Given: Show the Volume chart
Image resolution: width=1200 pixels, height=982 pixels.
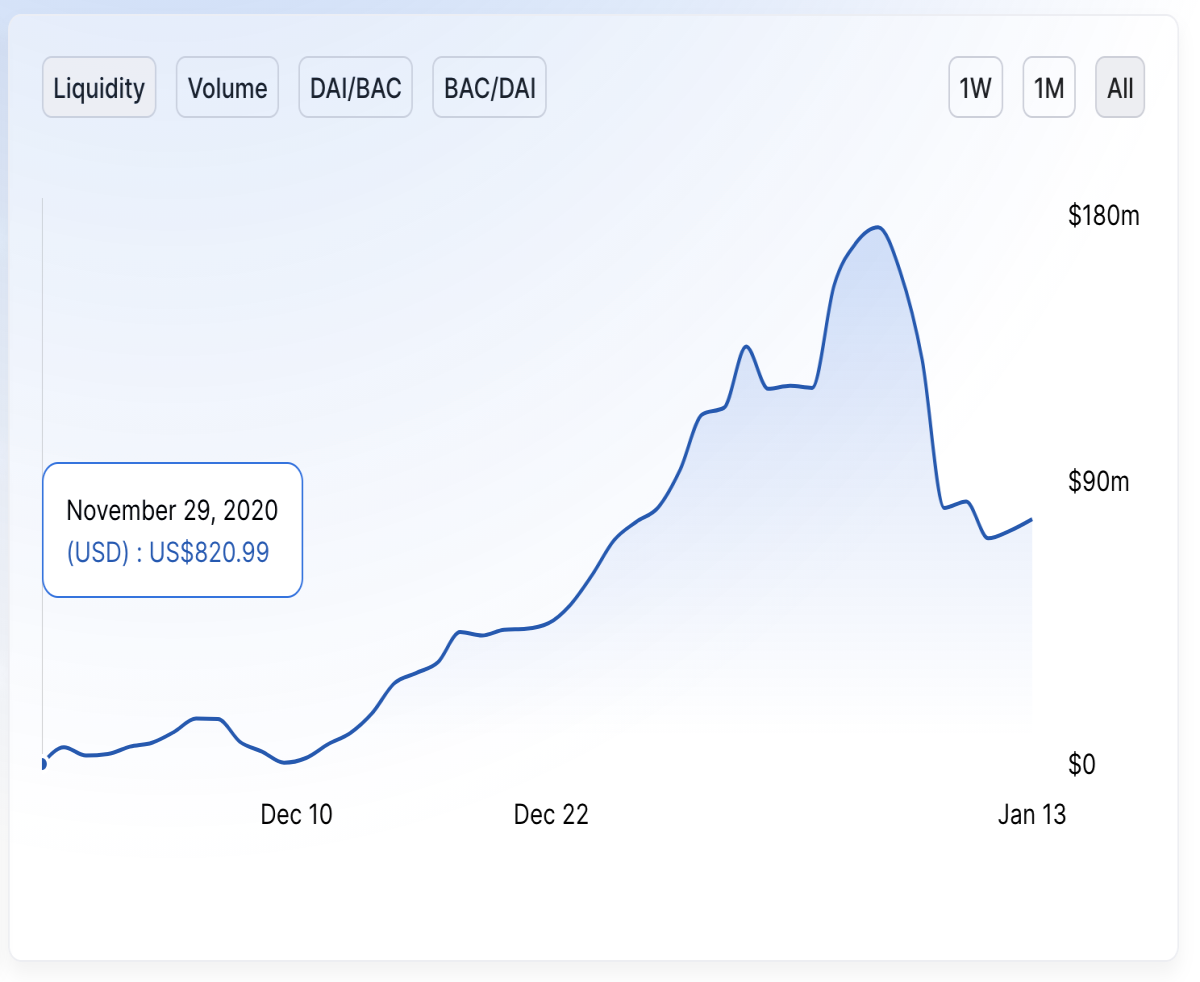Looking at the screenshot, I should pos(227,88).
